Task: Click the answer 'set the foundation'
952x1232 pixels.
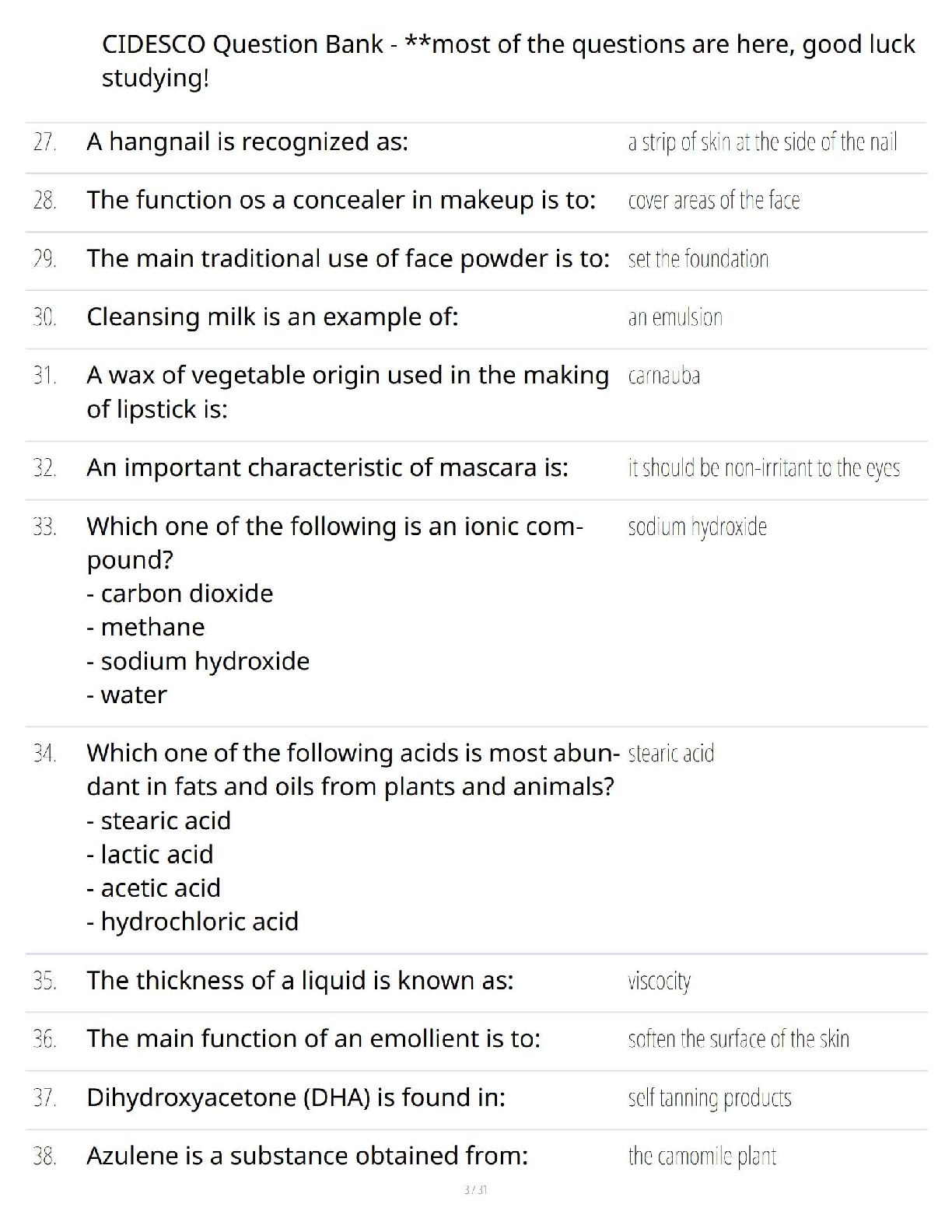Action: pos(698,259)
